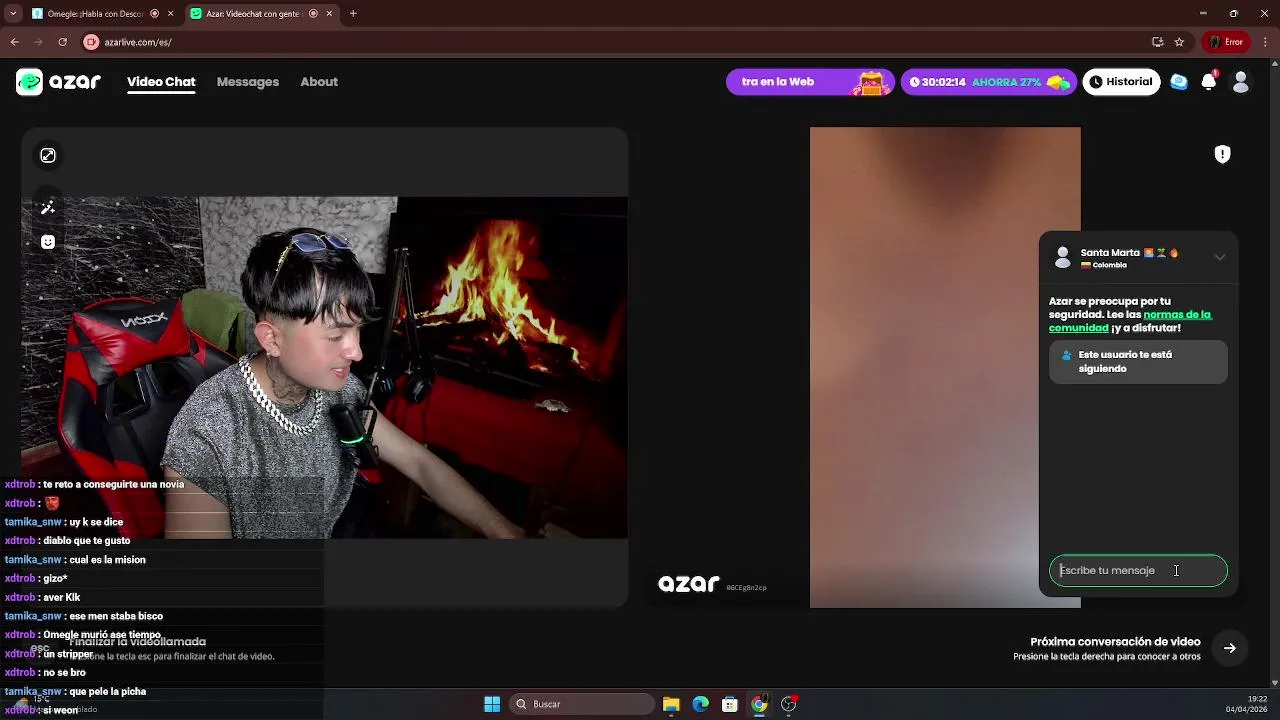Viewport: 1280px width, 720px height.
Task: Open the tab search dropdown
Action: (13, 14)
